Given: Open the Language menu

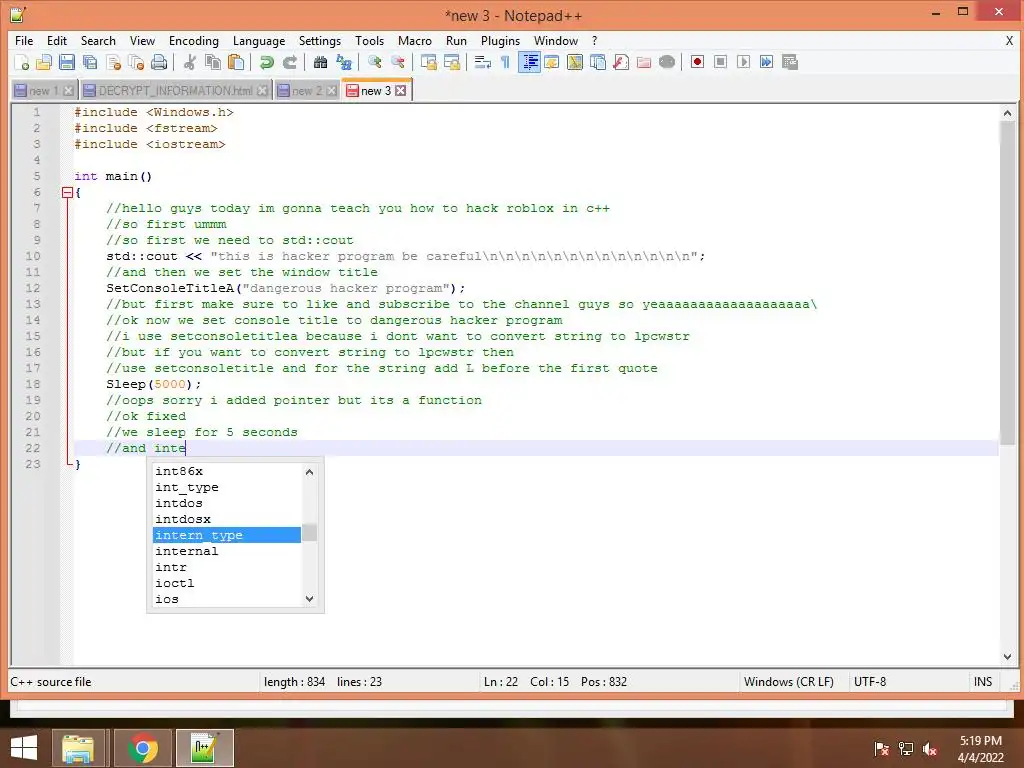Looking at the screenshot, I should click(x=259, y=40).
